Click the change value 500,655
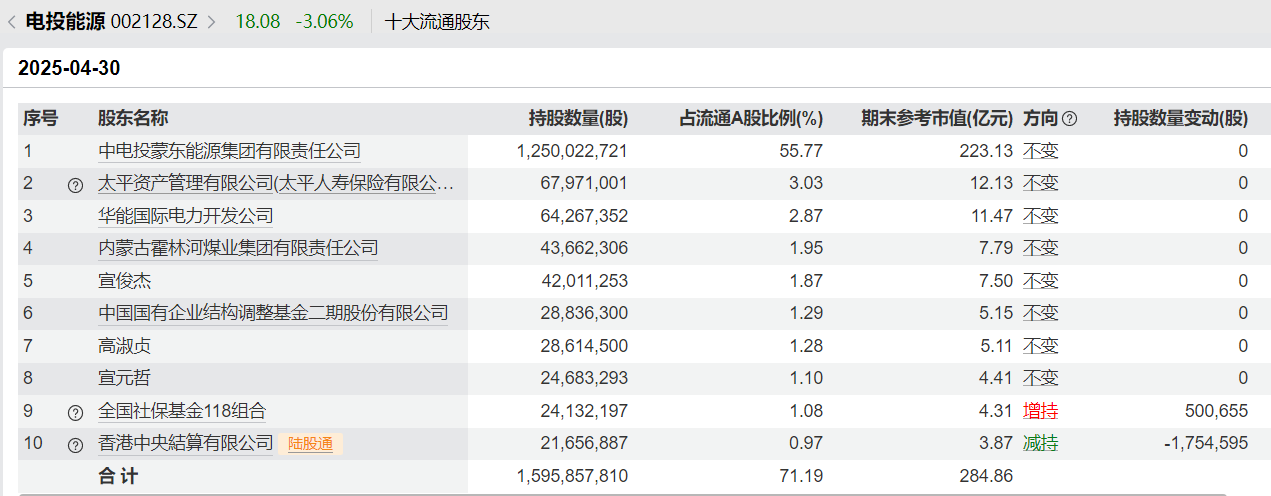This screenshot has width=1271, height=496. pyautogui.click(x=1215, y=411)
